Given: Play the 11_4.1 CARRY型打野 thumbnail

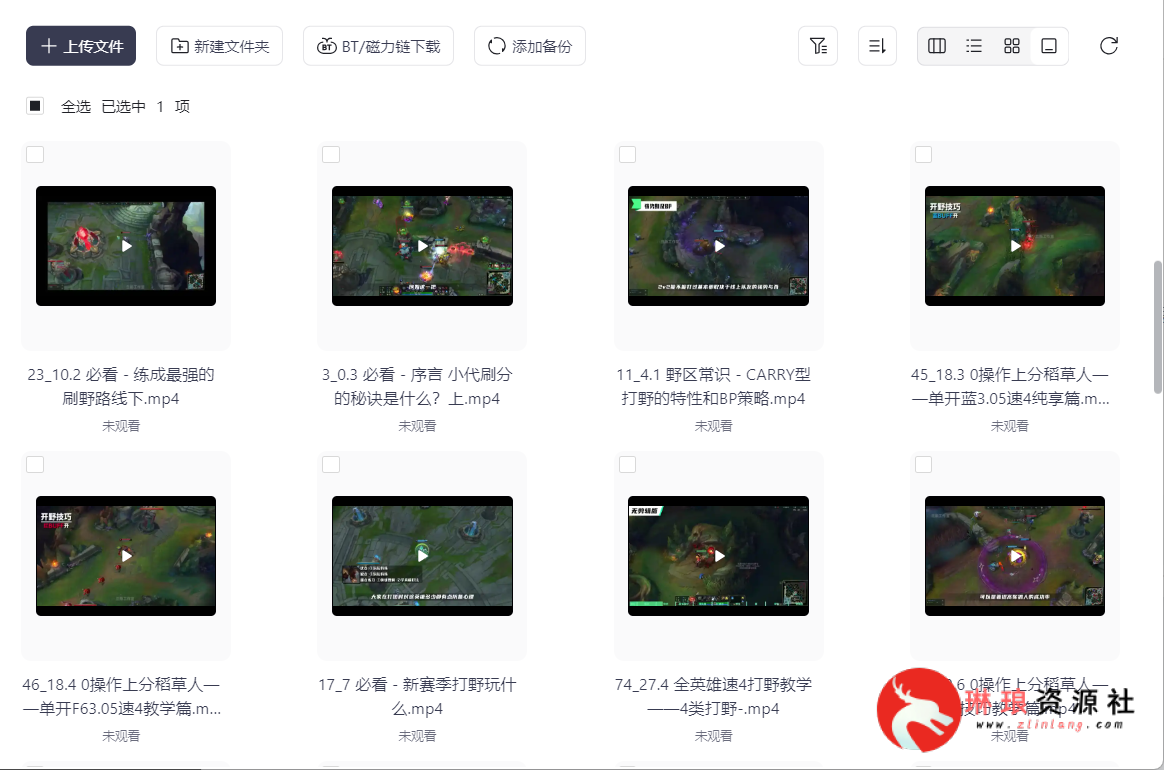Looking at the screenshot, I should coord(719,246).
